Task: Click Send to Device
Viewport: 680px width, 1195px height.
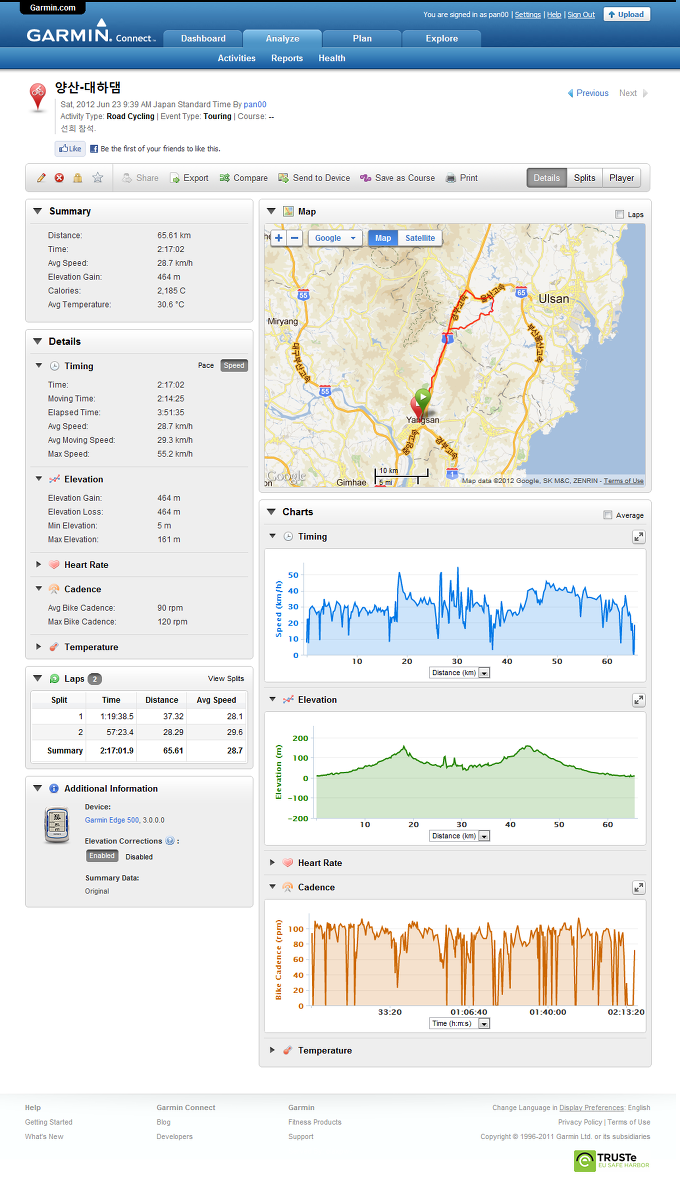Action: coord(314,178)
